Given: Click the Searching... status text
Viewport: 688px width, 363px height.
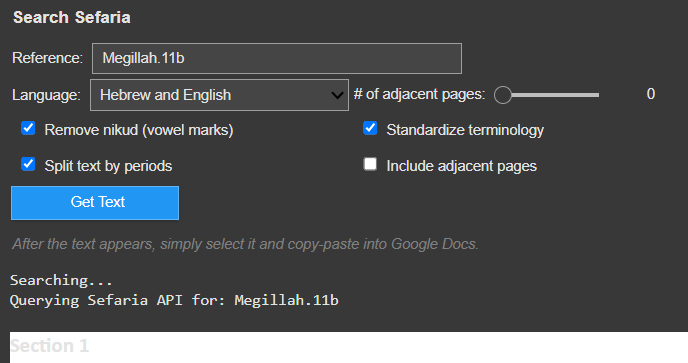Looking at the screenshot, I should [x=61, y=280].
